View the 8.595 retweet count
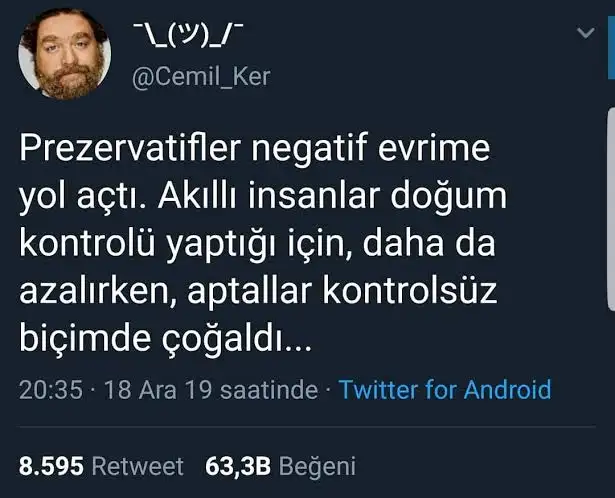Image resolution: width=615 pixels, height=498 pixels. (51, 466)
